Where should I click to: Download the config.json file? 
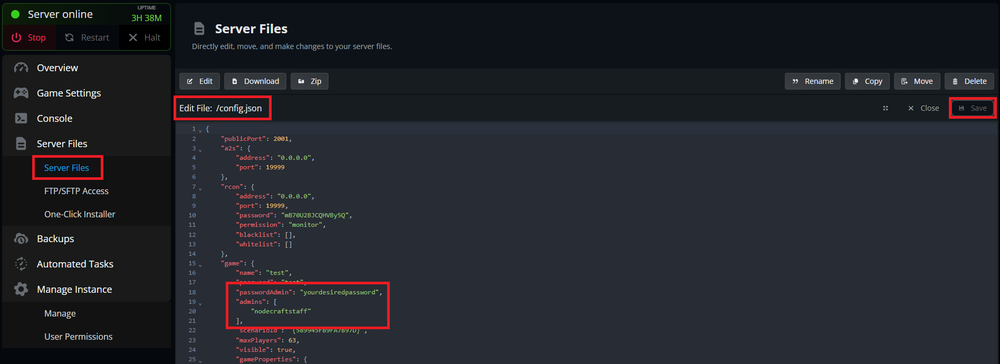(x=255, y=81)
